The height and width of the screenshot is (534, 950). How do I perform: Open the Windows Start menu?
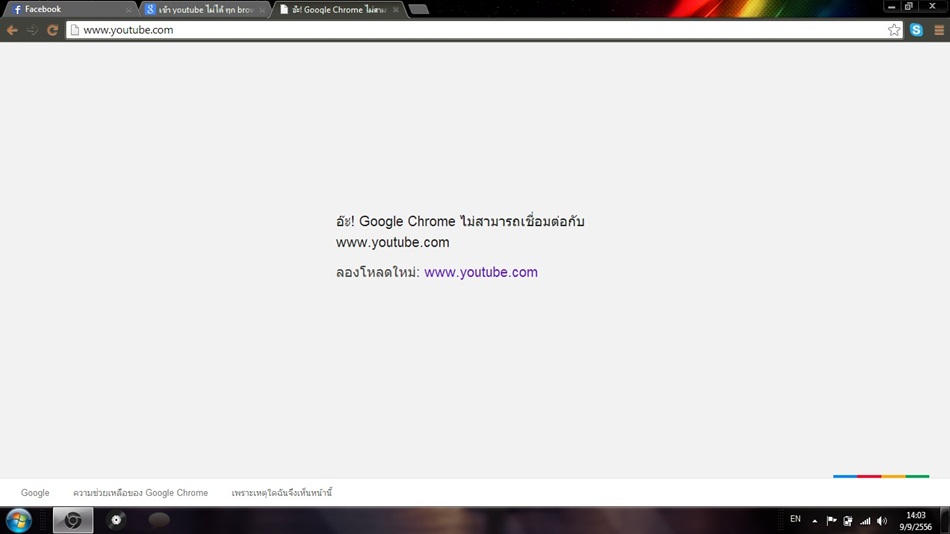coord(19,521)
